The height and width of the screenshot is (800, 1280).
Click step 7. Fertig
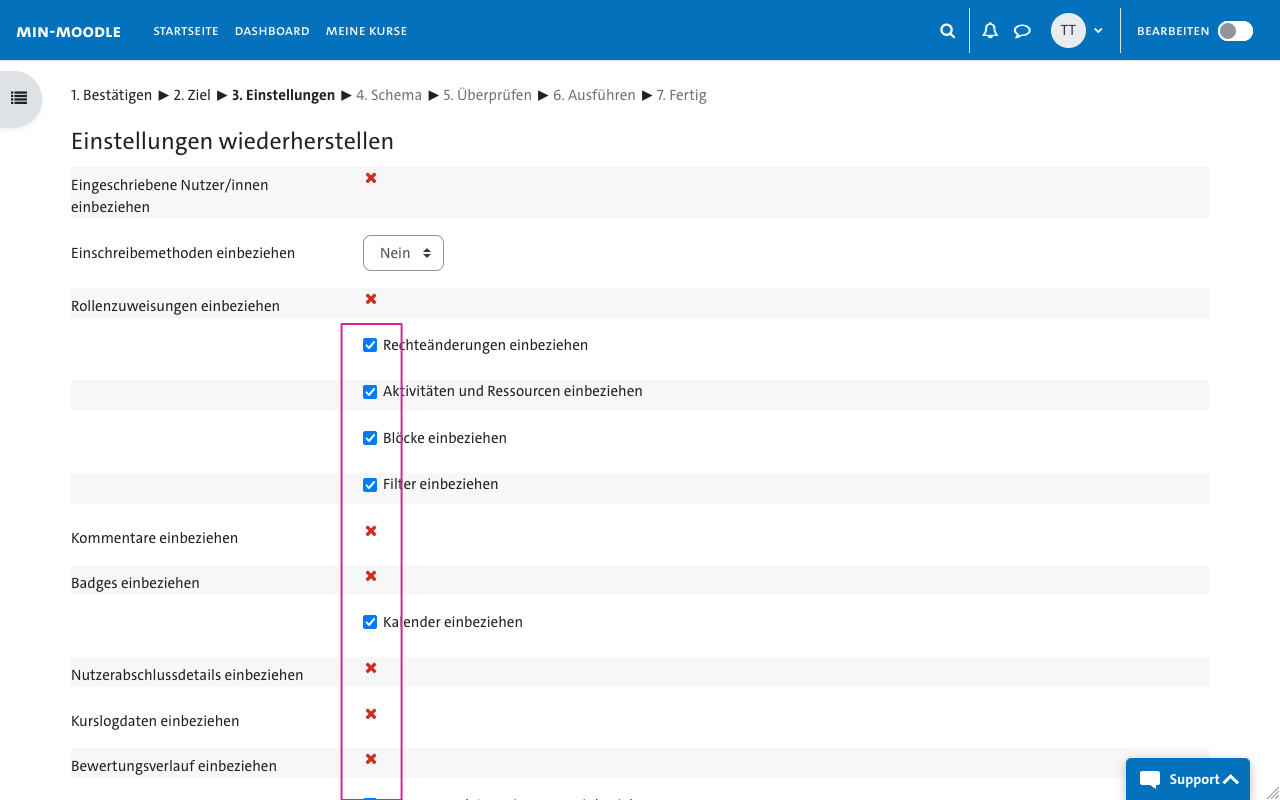(681, 95)
